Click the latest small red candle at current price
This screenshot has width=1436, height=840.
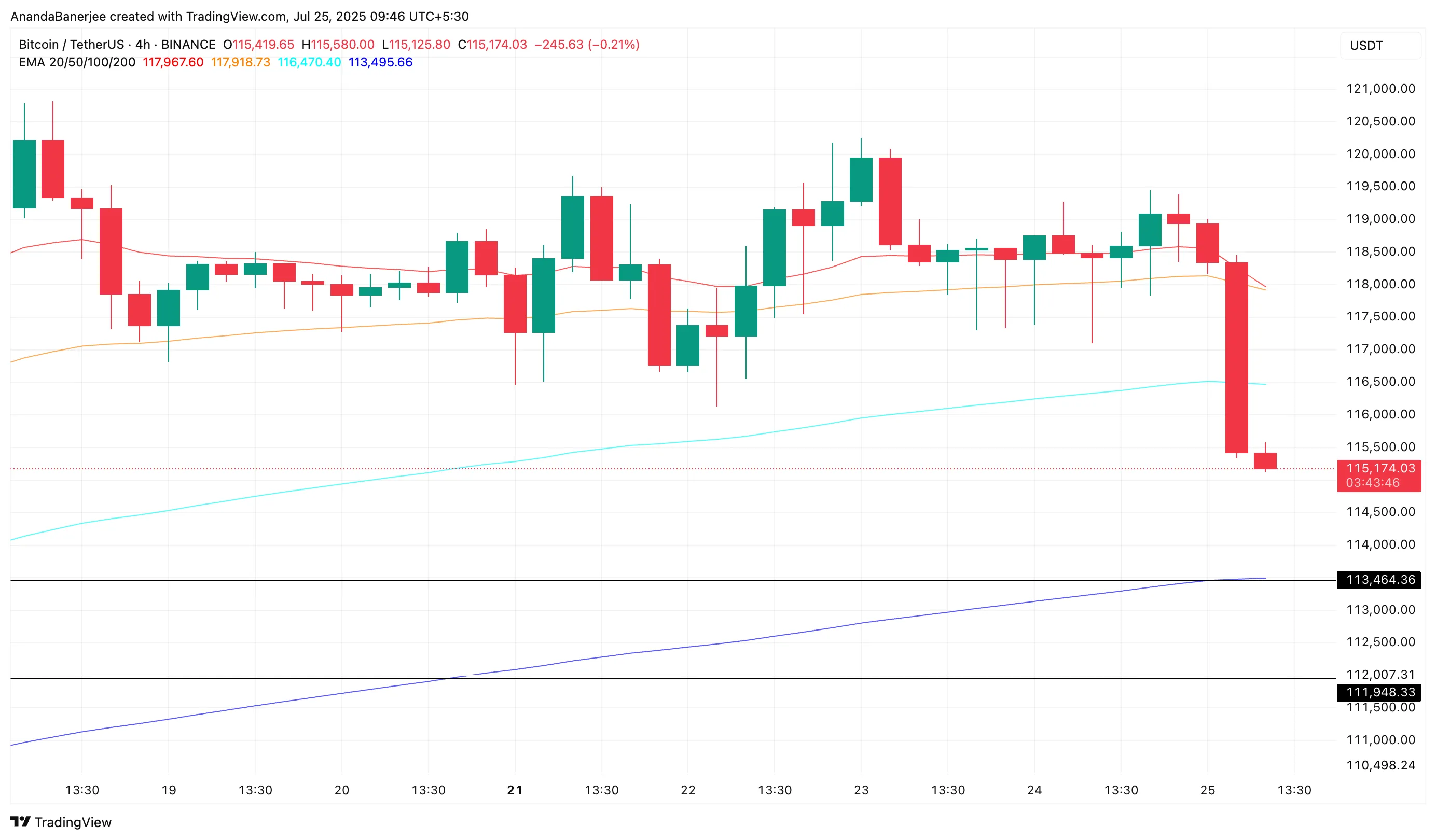(1265, 461)
